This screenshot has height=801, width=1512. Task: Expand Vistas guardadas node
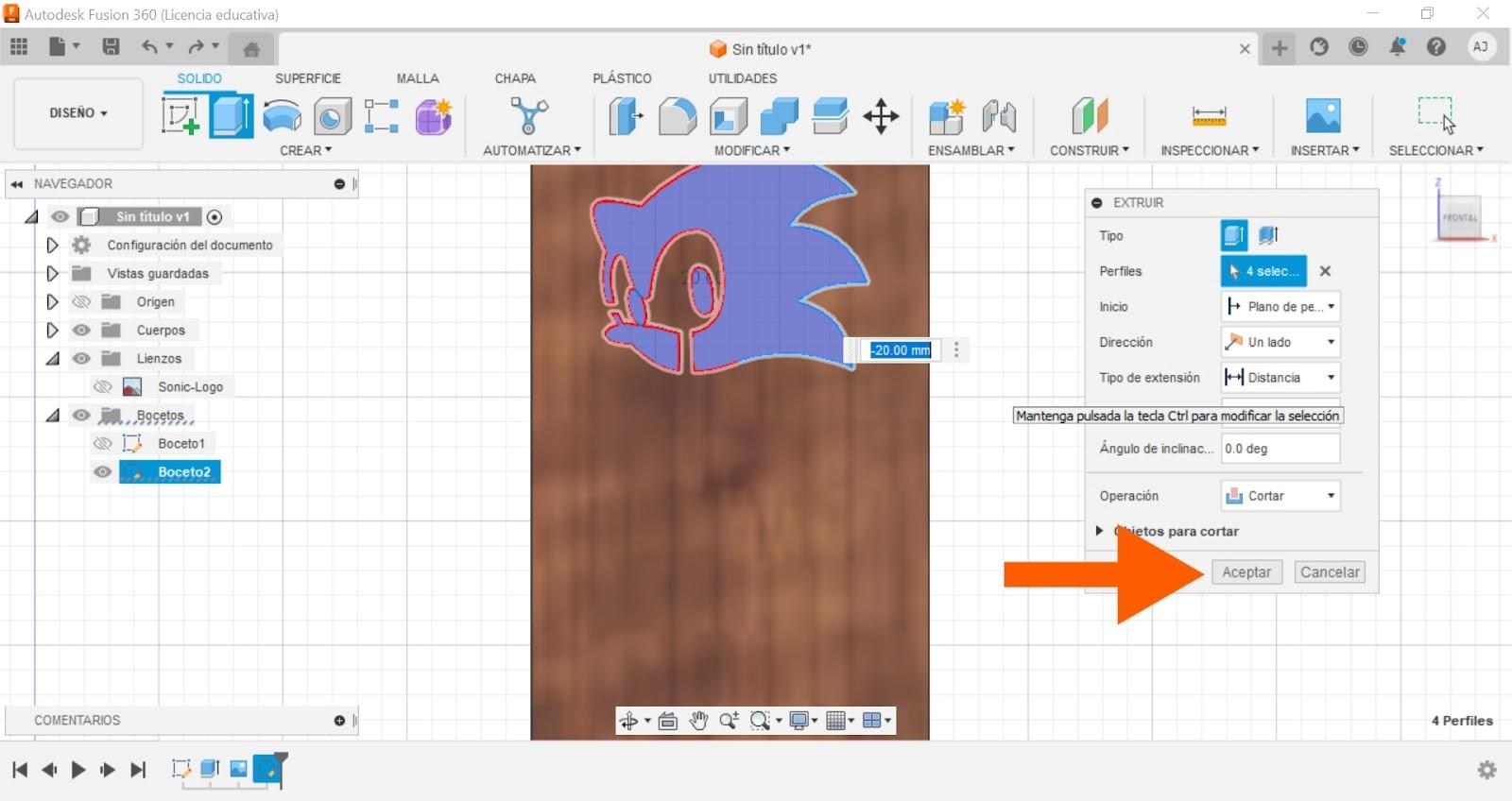(x=52, y=274)
